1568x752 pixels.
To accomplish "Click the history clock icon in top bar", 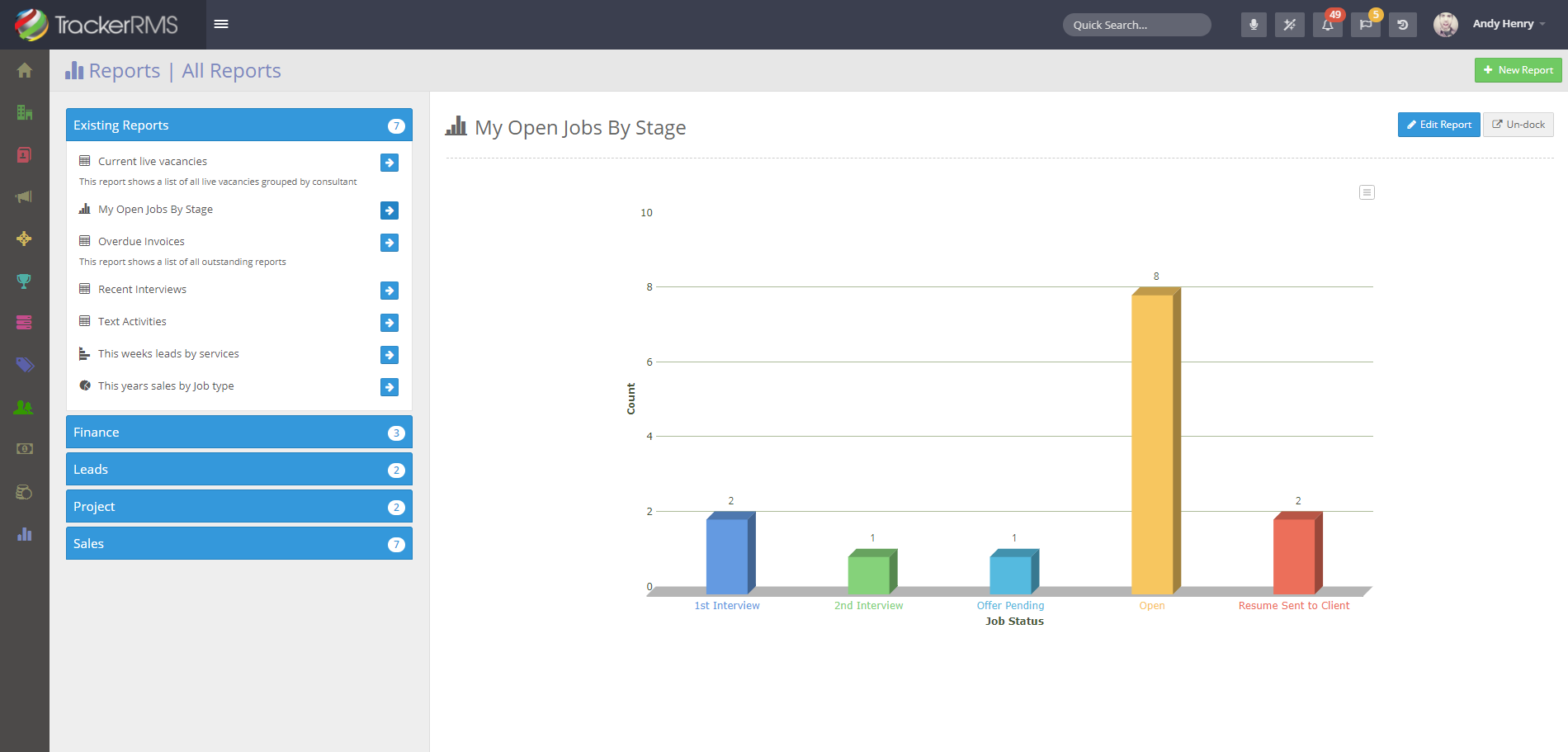I will click(x=1403, y=25).
